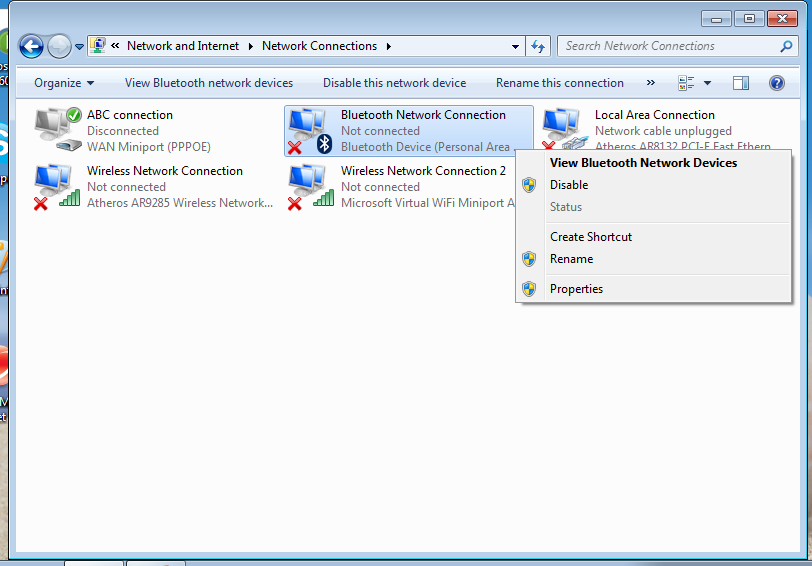Minimize the Network Connections window
Image resolution: width=812 pixels, height=566 pixels.
(x=716, y=19)
